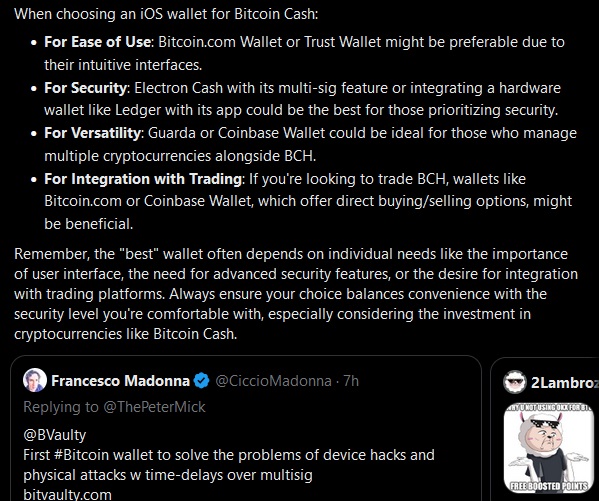This screenshot has width=599, height=501.
Task: Open Francesco Madonna's profile avatar
Action: click(35, 380)
